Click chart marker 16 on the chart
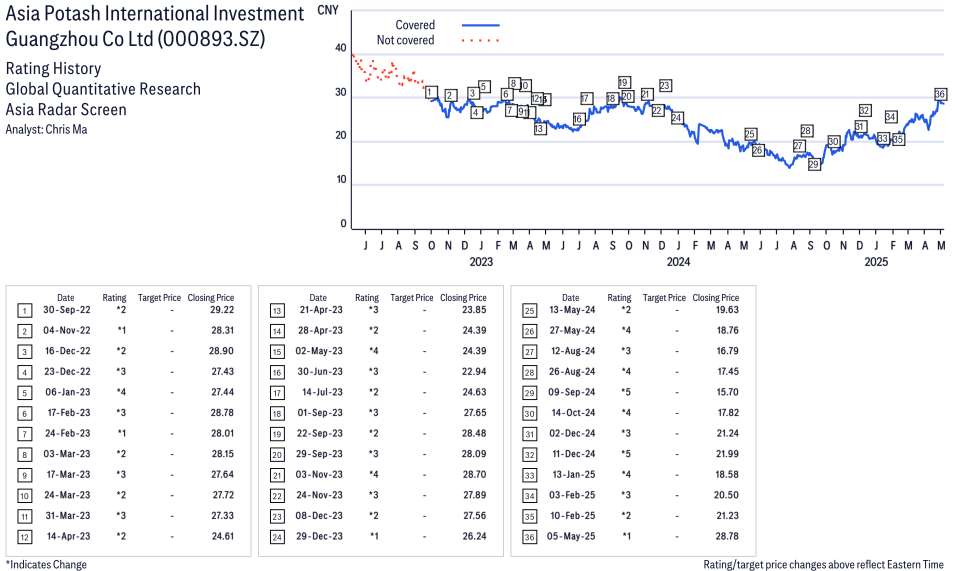The width and height of the screenshot is (955, 571). click(578, 119)
